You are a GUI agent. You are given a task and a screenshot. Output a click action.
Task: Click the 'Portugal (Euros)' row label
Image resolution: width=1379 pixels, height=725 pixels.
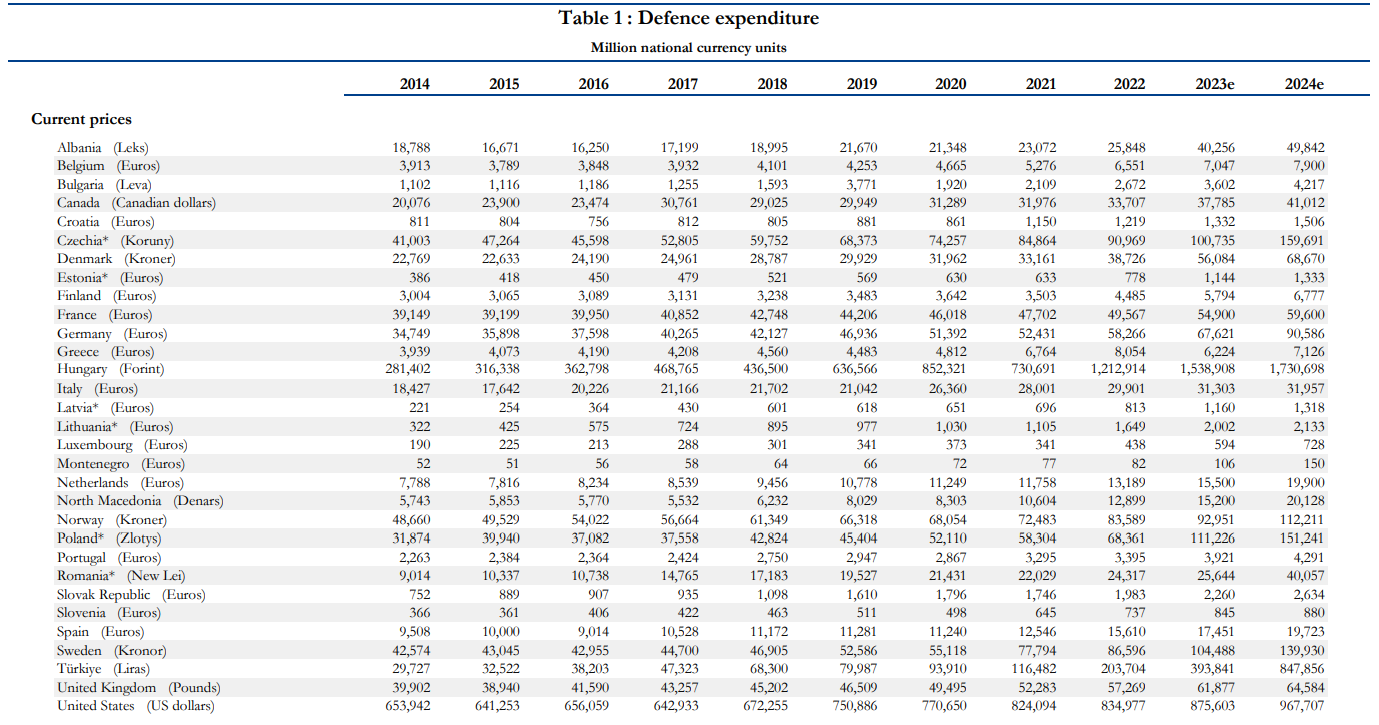click(x=109, y=557)
